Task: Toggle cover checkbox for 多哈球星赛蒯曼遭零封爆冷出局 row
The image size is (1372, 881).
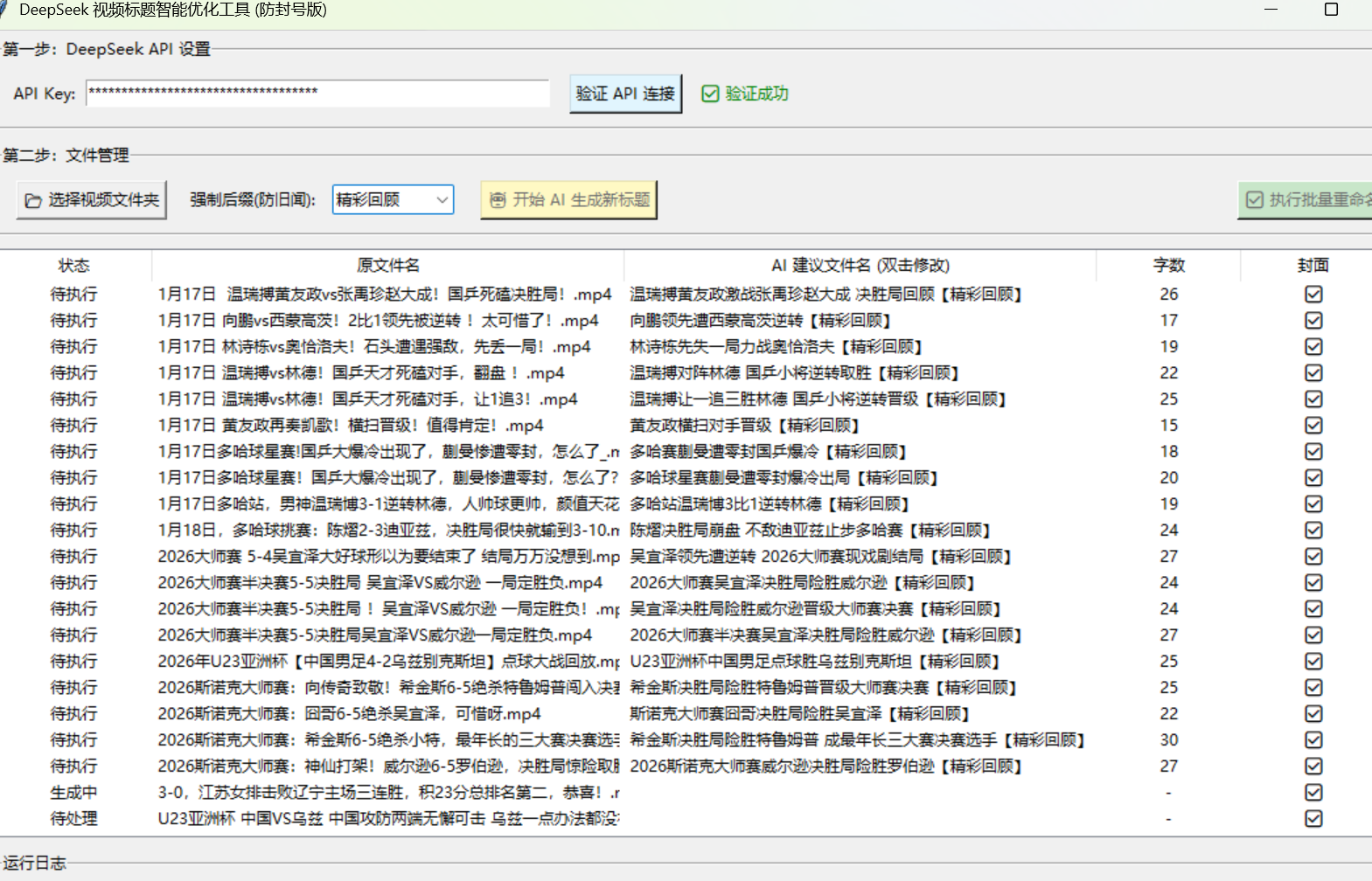Action: (x=1313, y=478)
